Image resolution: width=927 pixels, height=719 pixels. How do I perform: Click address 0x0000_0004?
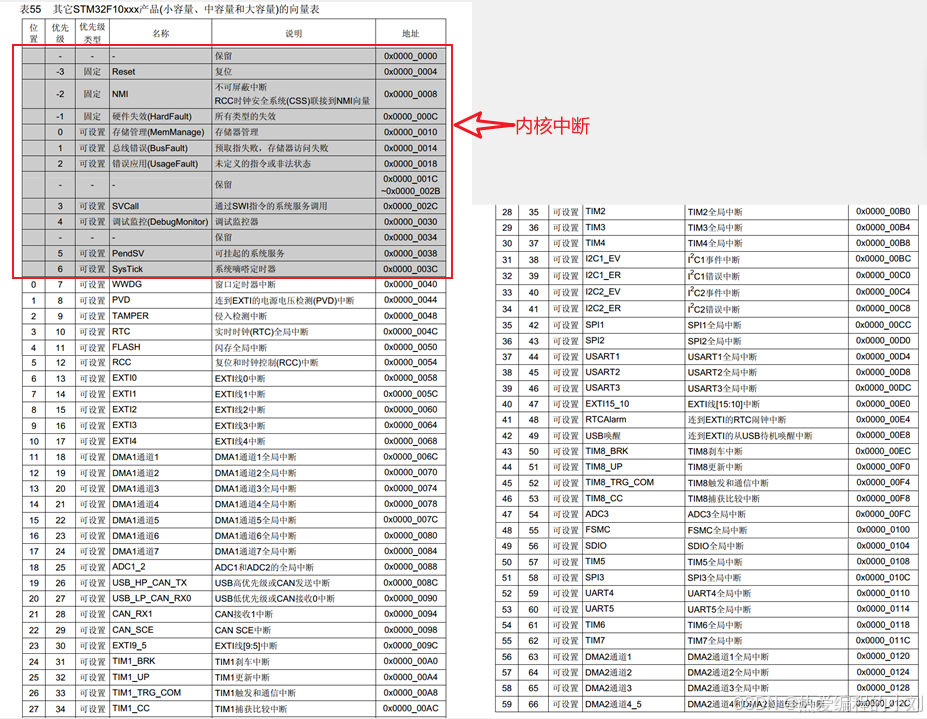[x=410, y=72]
